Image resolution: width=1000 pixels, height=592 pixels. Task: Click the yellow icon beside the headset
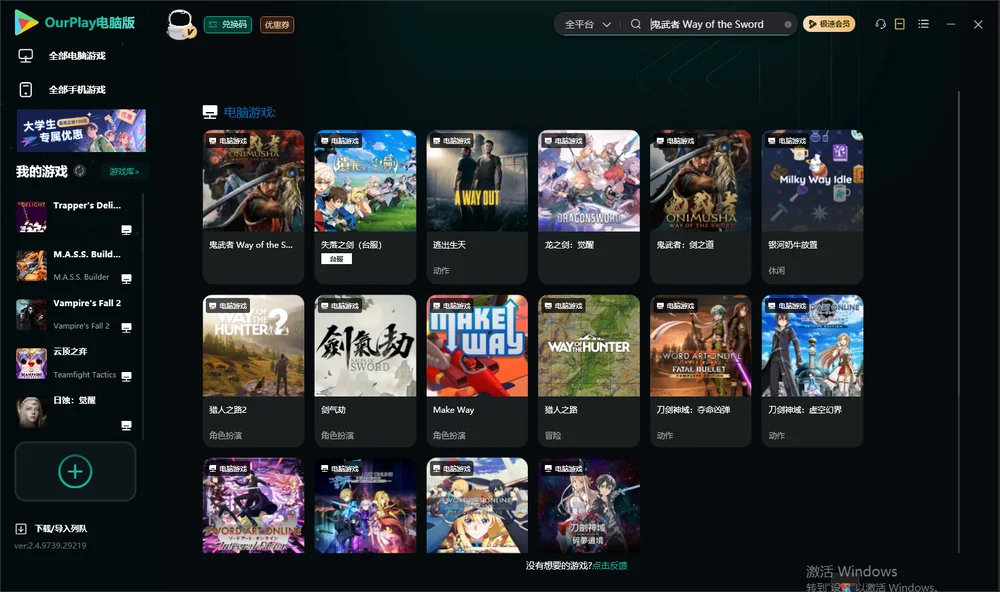pos(900,24)
